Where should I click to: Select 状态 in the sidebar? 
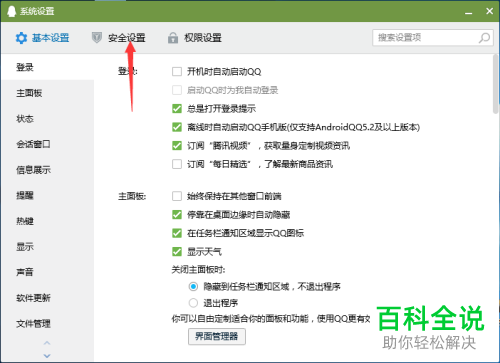click(x=48, y=119)
